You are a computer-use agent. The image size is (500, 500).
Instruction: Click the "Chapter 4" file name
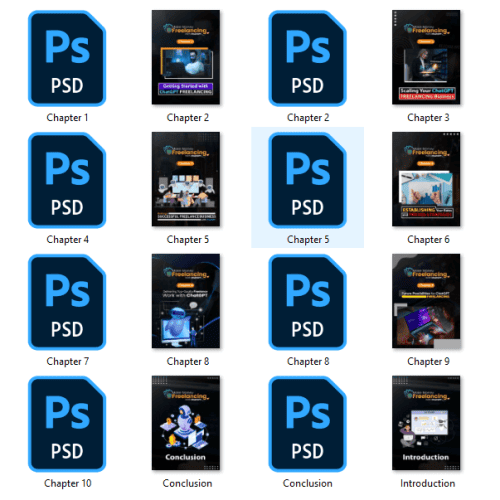click(x=67, y=240)
